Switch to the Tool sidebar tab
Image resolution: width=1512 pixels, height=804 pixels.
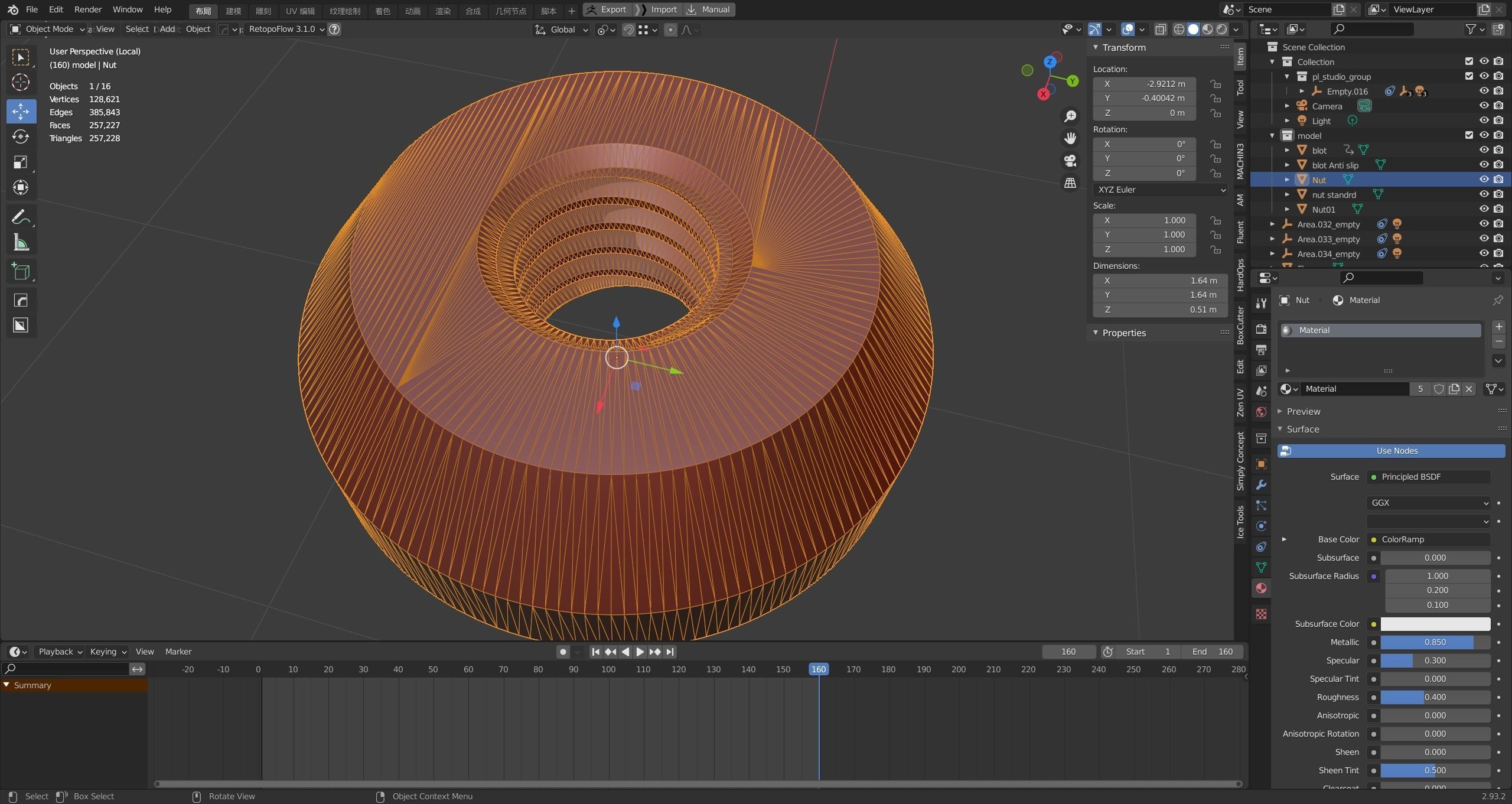click(1240, 87)
